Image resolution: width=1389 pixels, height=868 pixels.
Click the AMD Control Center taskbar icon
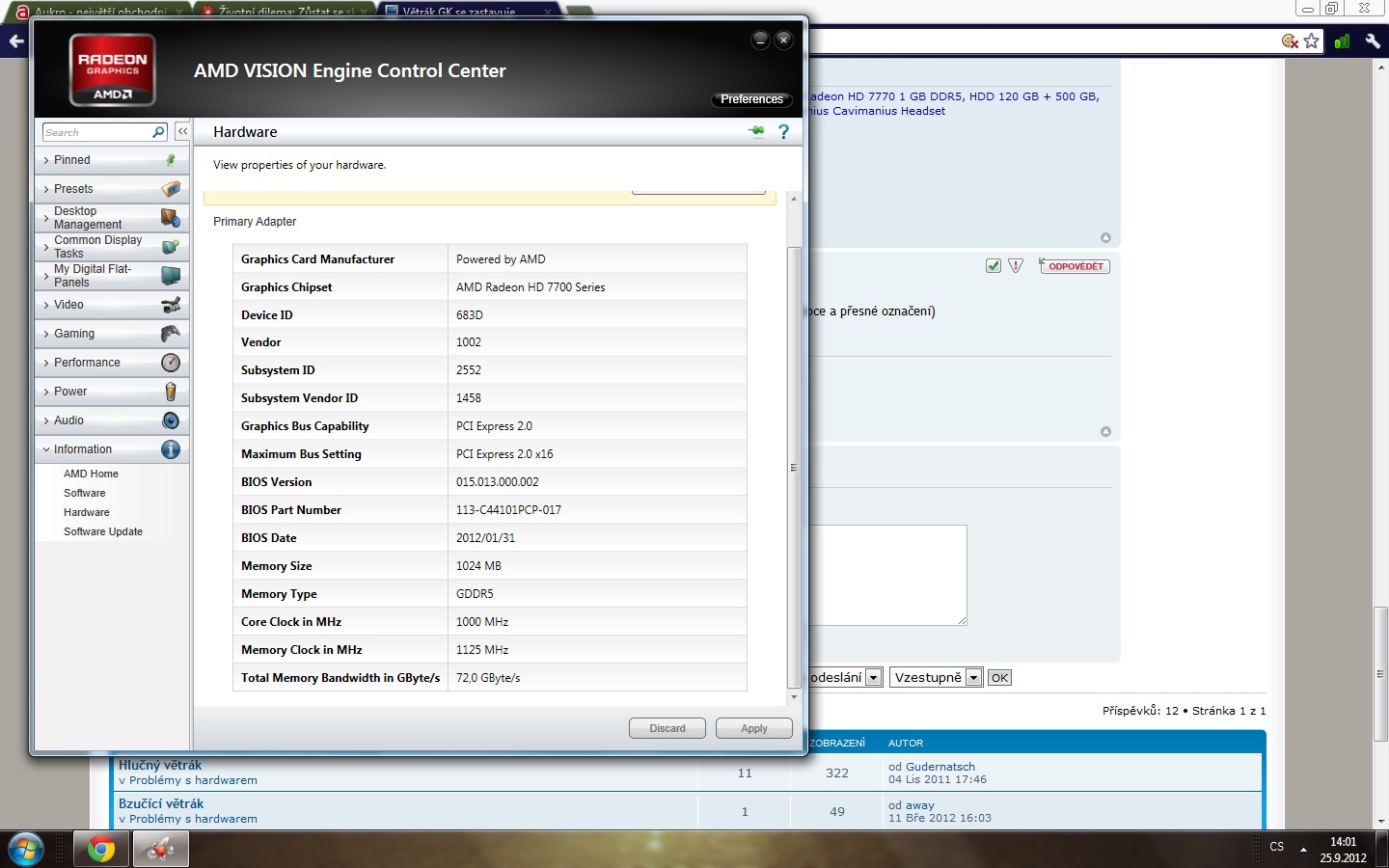tap(161, 849)
